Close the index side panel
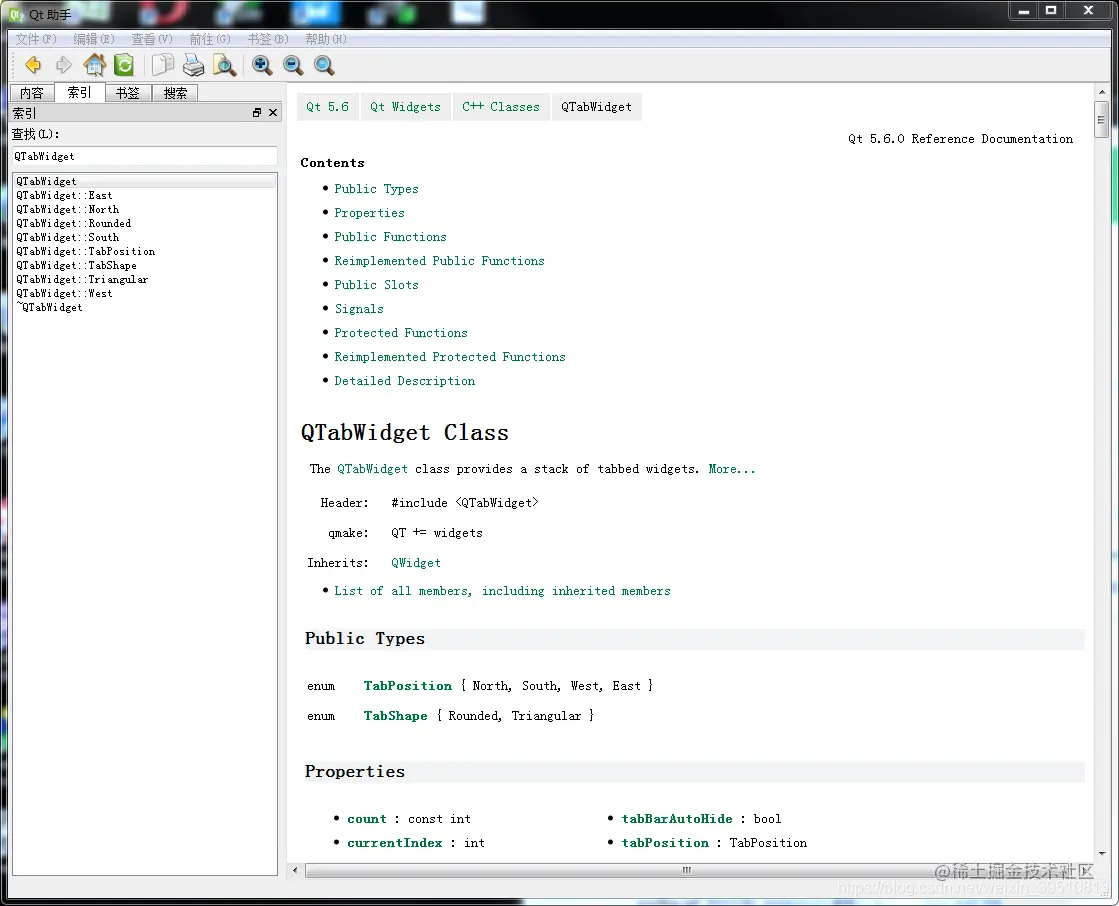 273,113
